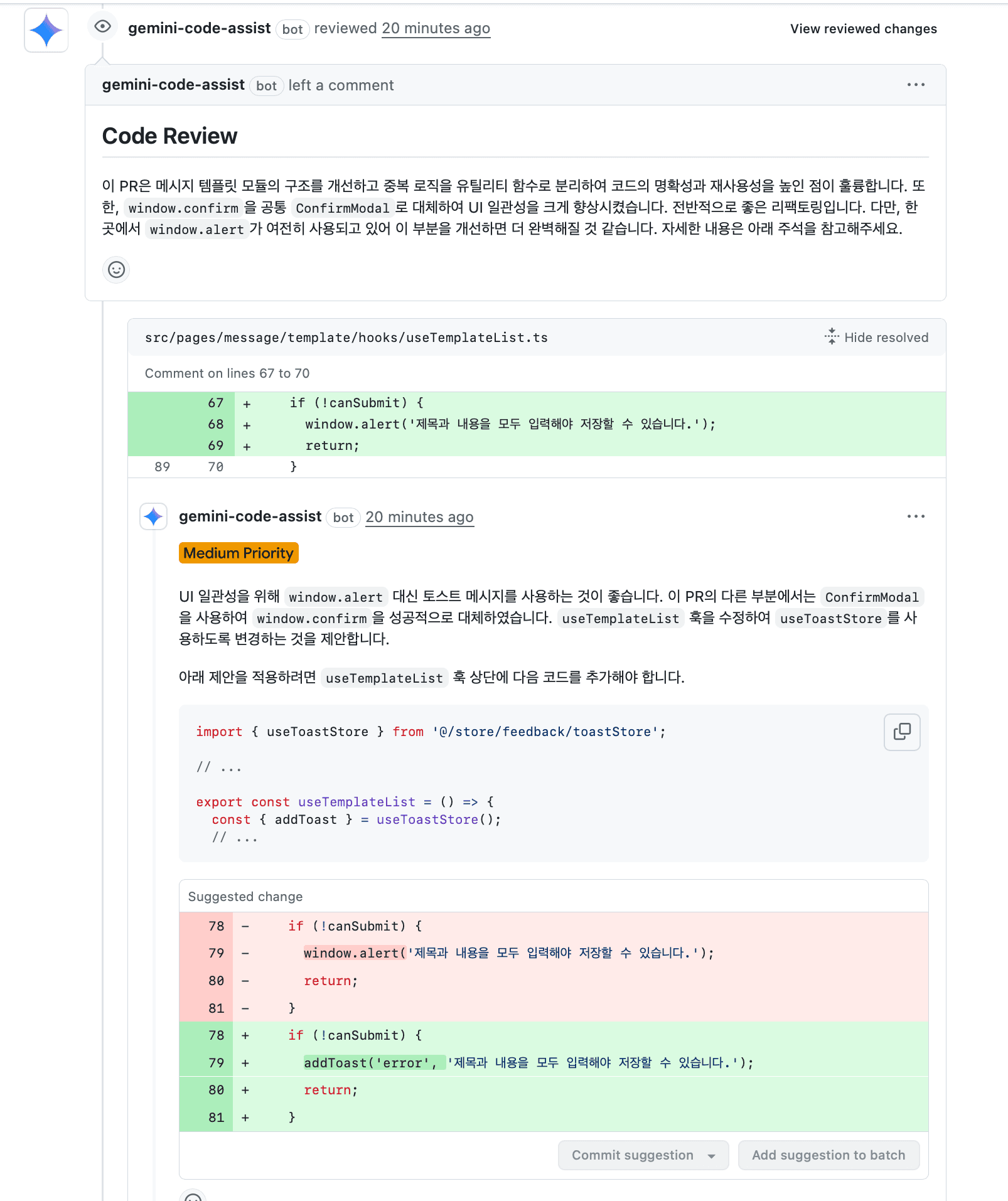
Task: Open the reviewed 20 minutes ago timestamp
Action: click(x=436, y=28)
